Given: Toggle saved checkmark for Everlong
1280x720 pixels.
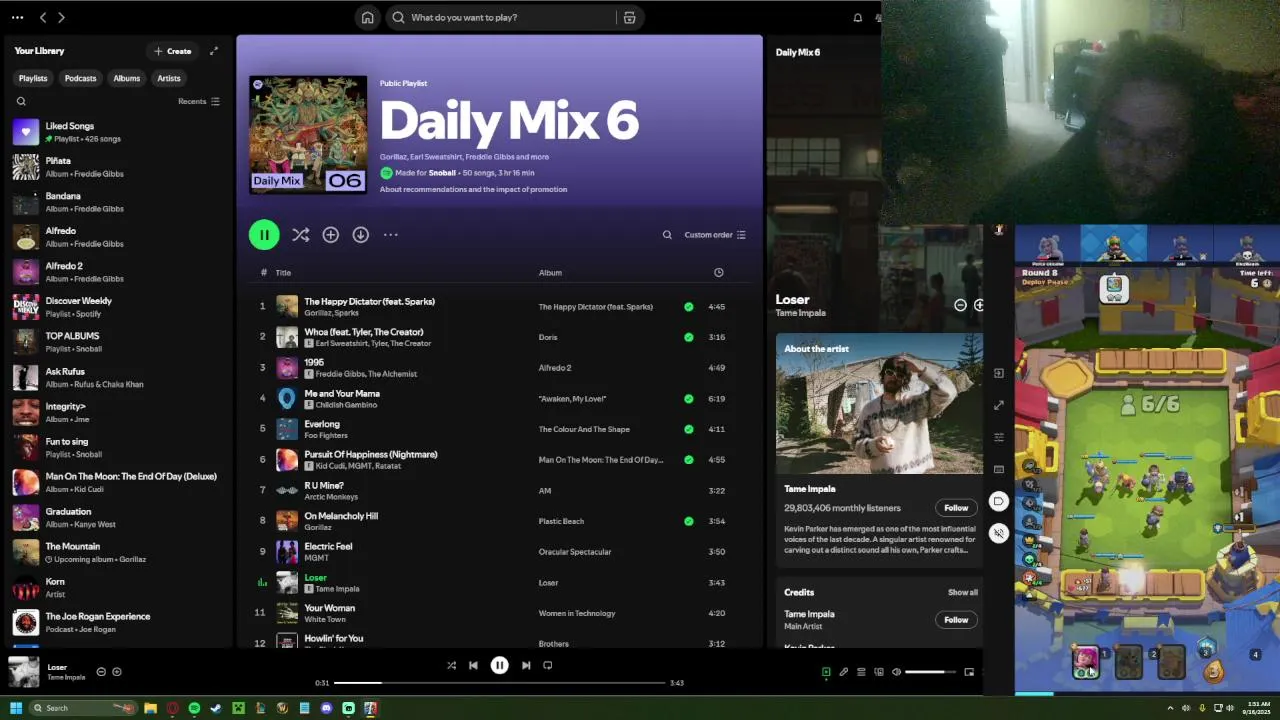Looking at the screenshot, I should point(688,429).
